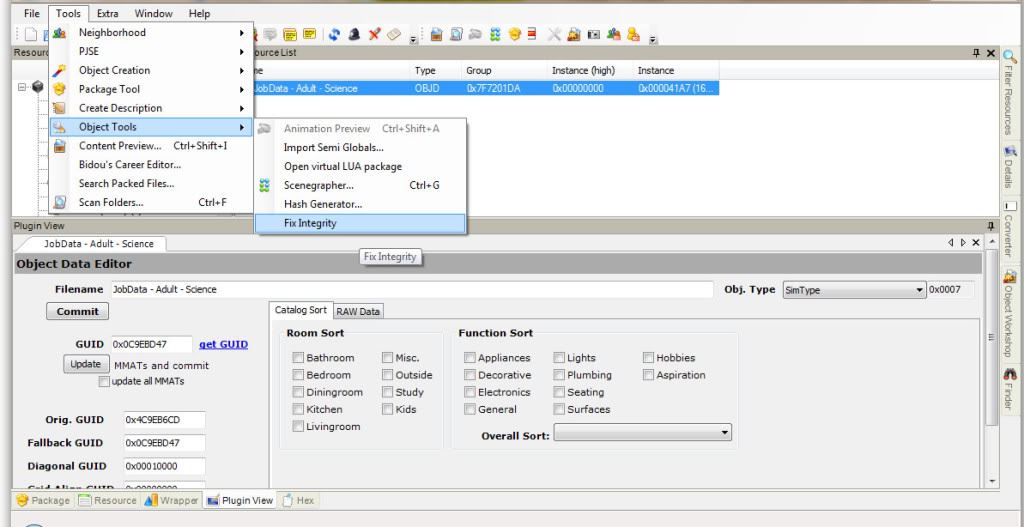This screenshot has width=1024, height=527.
Task: Click the grey speech bubble toolbar icon
Action: click(270, 35)
